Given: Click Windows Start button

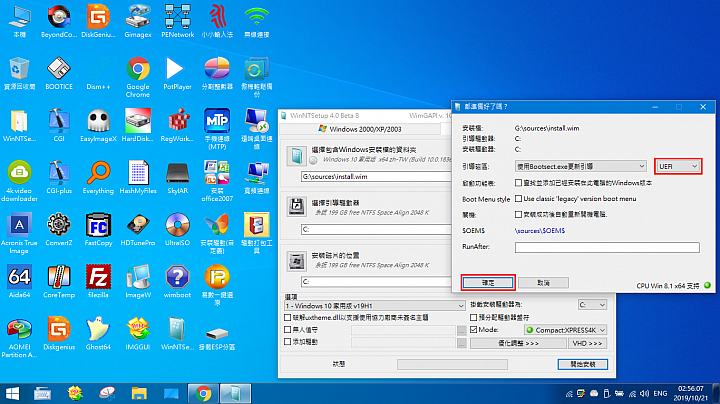Looking at the screenshot, I should pos(12,393).
